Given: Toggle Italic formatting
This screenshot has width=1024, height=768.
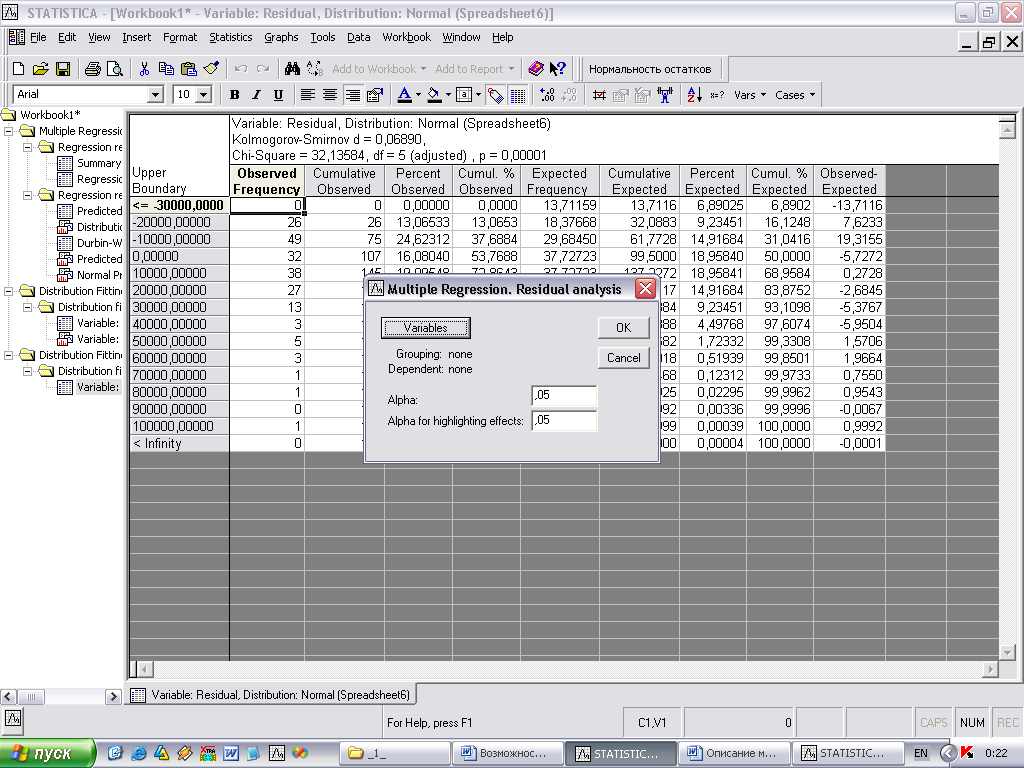Looking at the screenshot, I should click(256, 95).
